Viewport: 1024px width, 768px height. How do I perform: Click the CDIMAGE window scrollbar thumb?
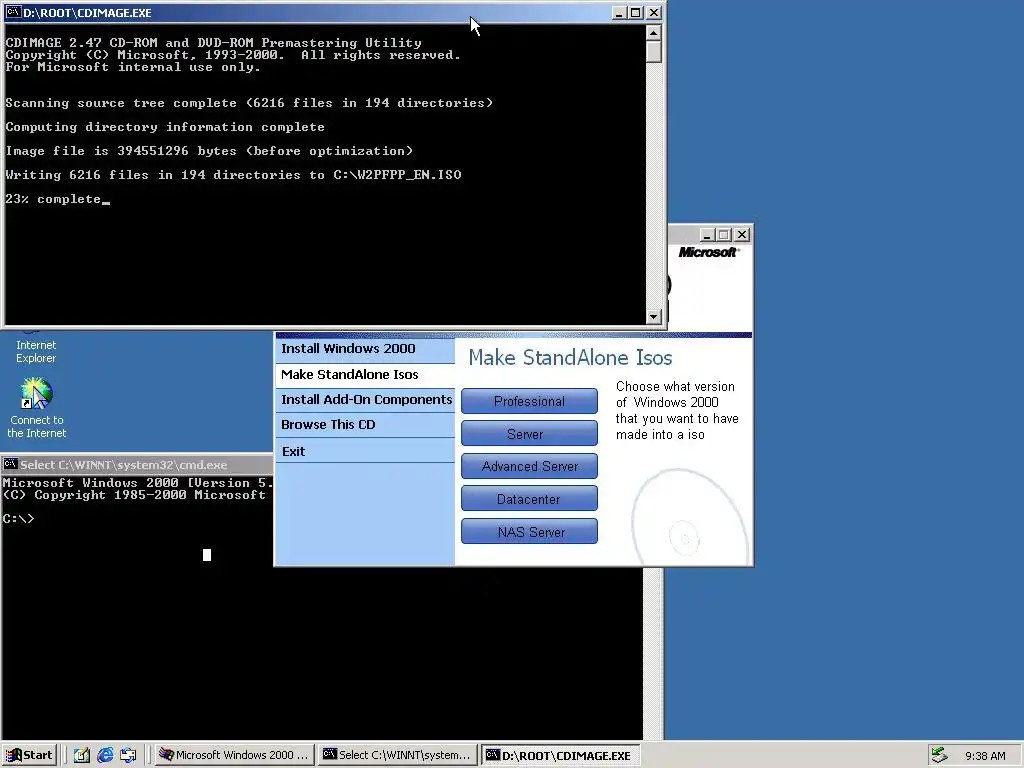[654, 52]
